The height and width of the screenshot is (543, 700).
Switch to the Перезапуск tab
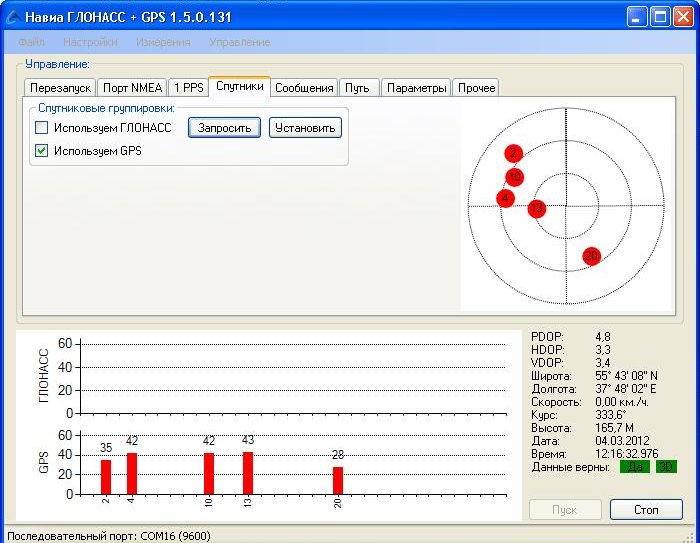(x=60, y=88)
